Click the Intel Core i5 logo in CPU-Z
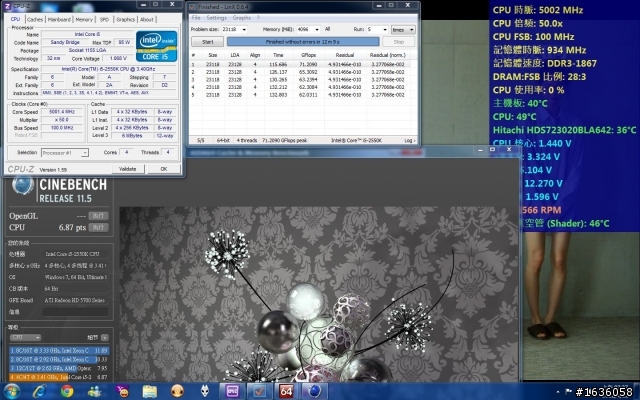Viewport: 640px width, 400px height. click(x=157, y=46)
